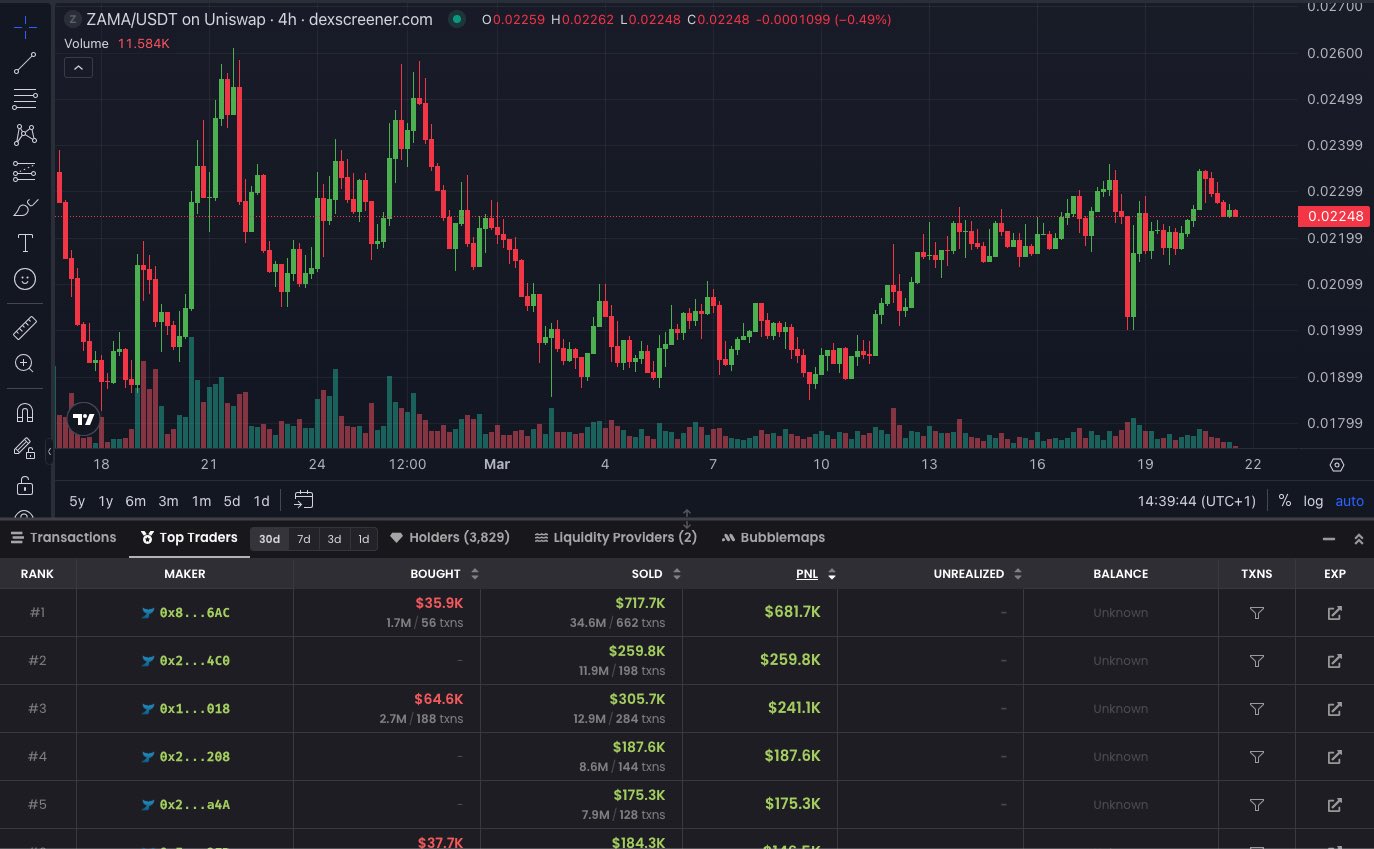
Task: Grab the chart and panel resize handle
Action: coord(687,518)
